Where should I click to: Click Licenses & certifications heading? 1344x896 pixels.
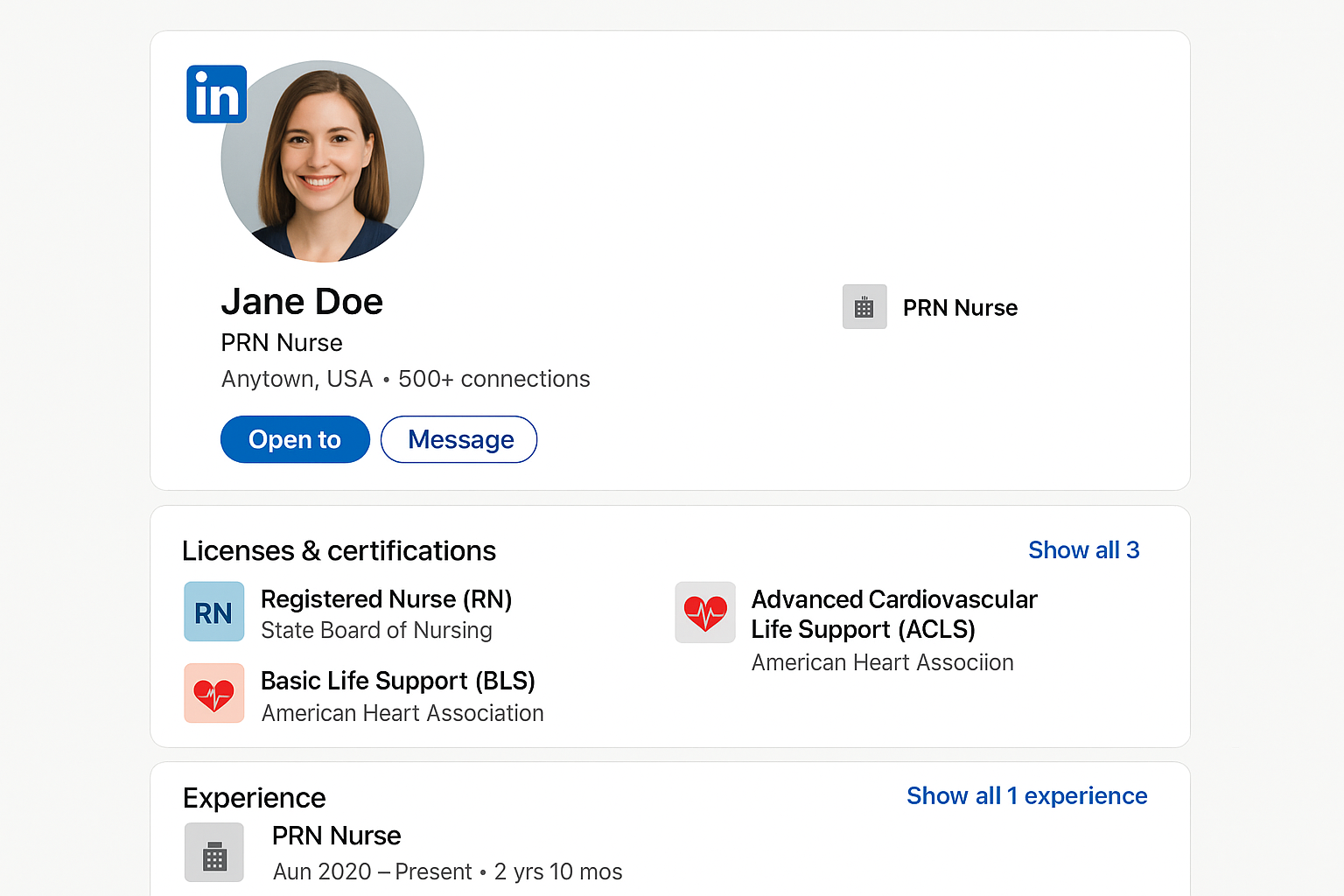pos(339,550)
